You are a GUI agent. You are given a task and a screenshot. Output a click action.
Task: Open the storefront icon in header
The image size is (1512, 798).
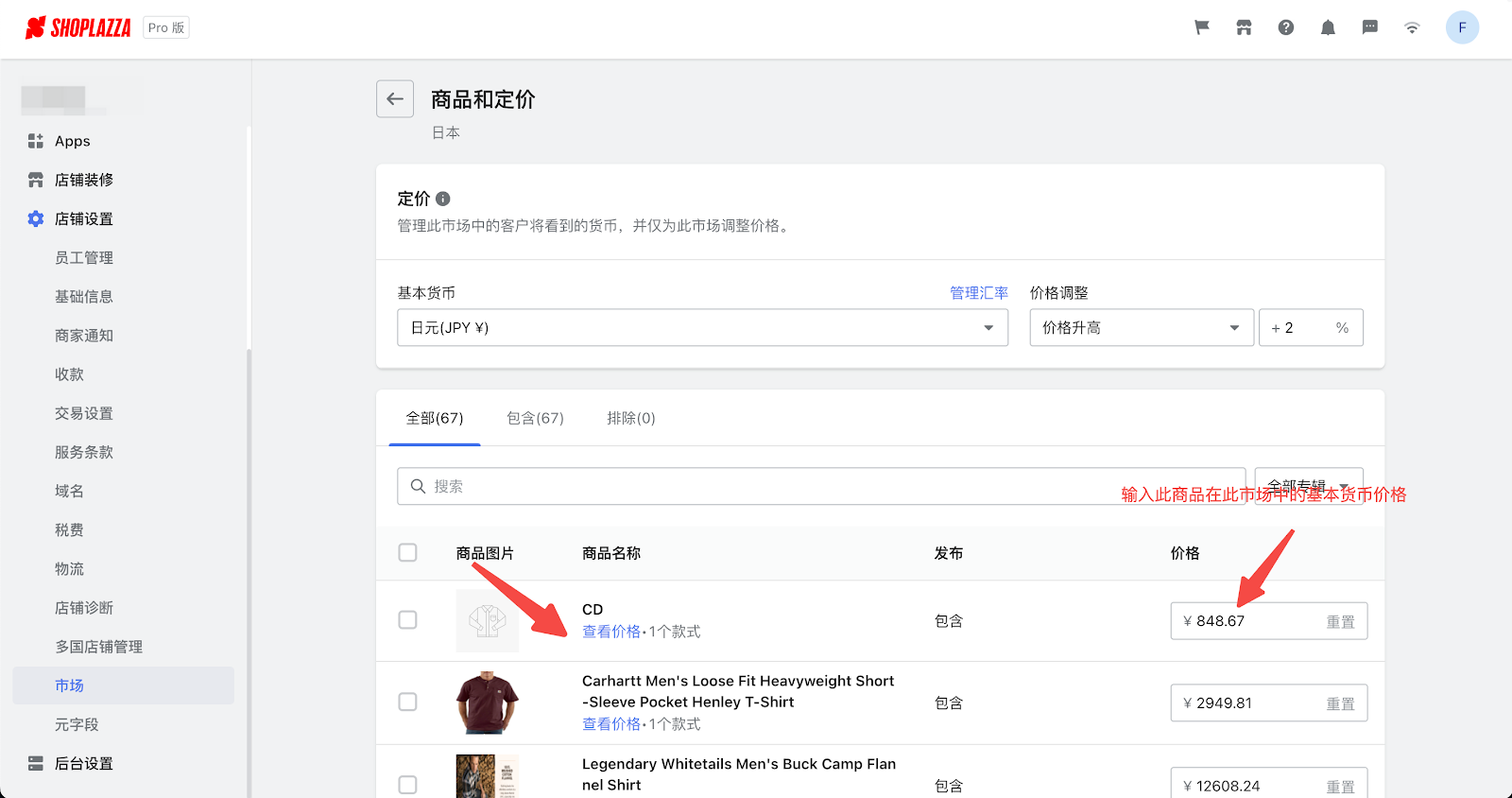click(1244, 27)
